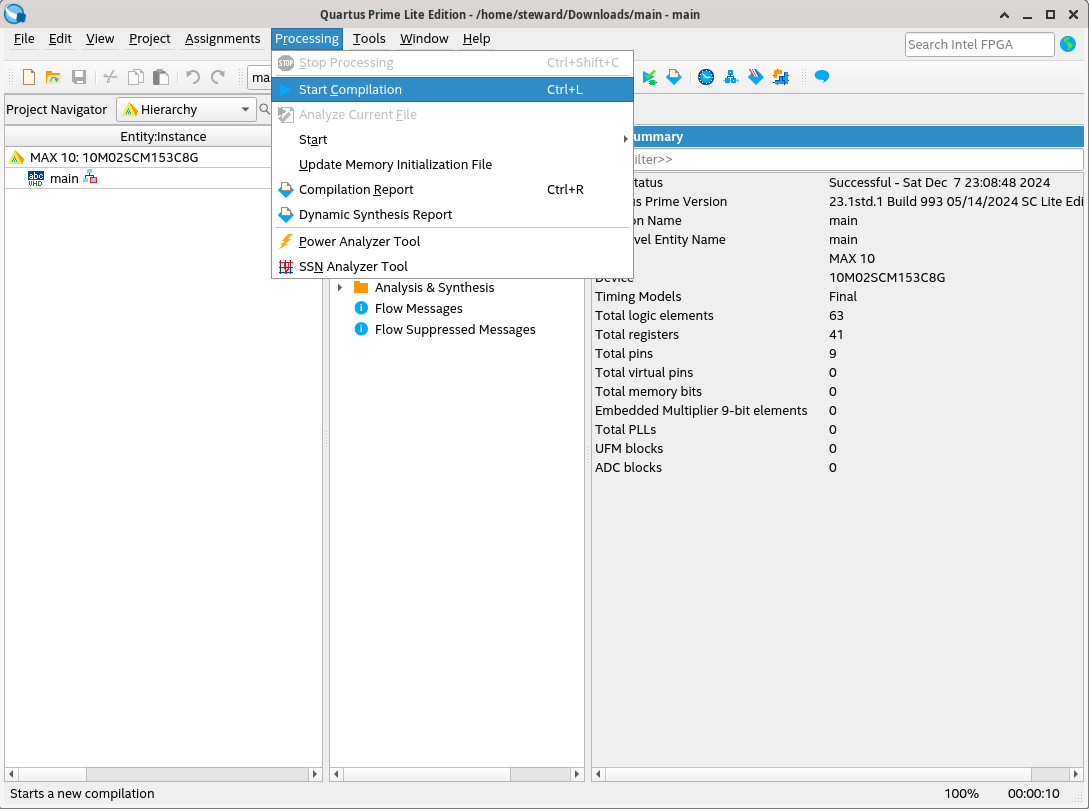Launch the SSN Analyzer Tool
The width and height of the screenshot is (1089, 809).
pos(452,267)
